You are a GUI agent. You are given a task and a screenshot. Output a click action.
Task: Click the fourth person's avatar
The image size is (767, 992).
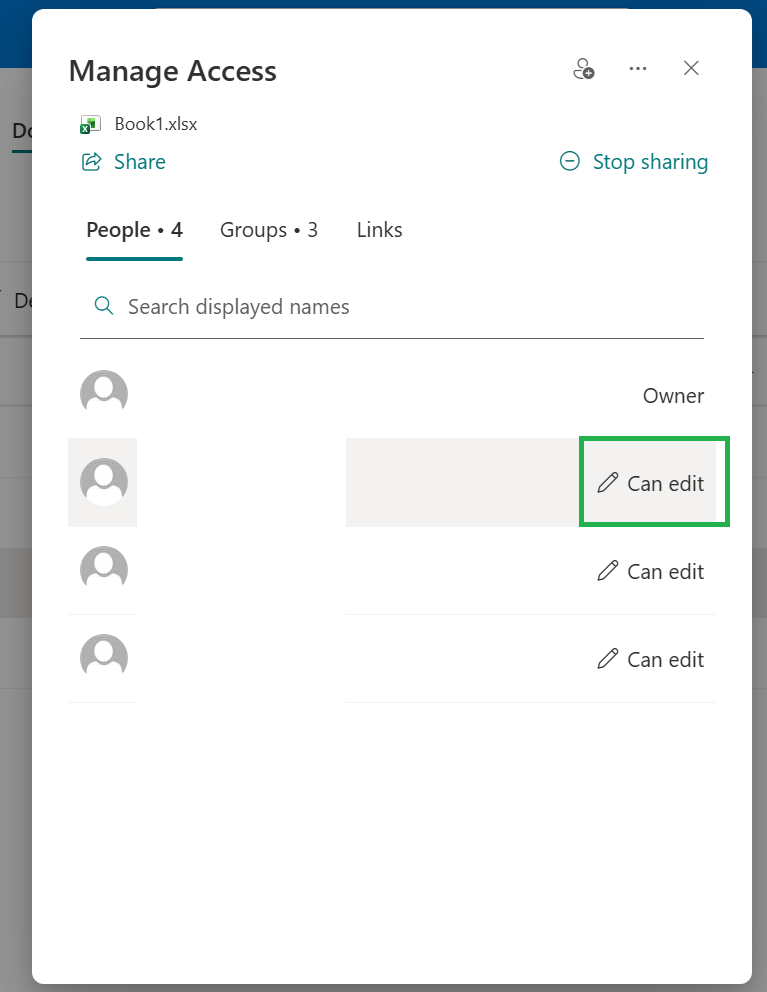coord(104,658)
